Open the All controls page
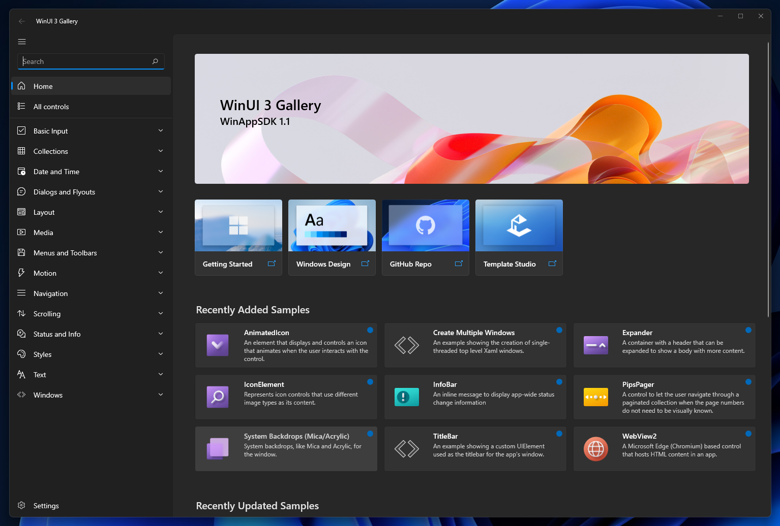Viewport: 780px width, 526px height. point(91,106)
